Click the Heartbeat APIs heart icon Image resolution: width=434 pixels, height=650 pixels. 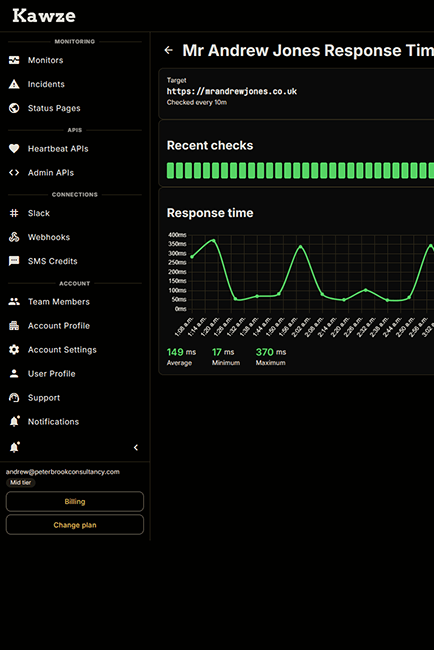[x=14, y=148]
